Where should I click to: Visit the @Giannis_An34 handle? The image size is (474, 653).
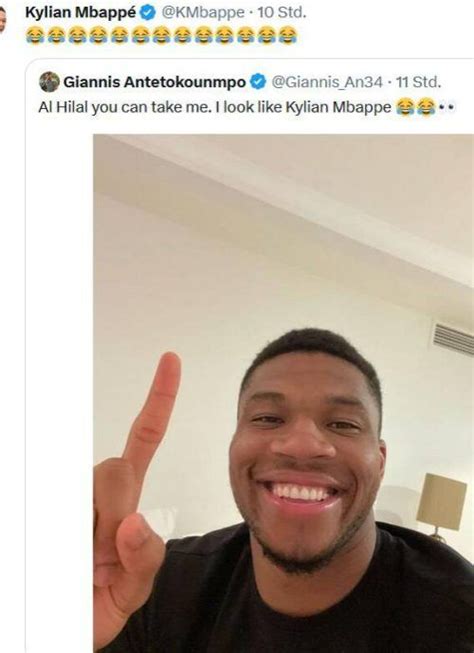(x=327, y=82)
